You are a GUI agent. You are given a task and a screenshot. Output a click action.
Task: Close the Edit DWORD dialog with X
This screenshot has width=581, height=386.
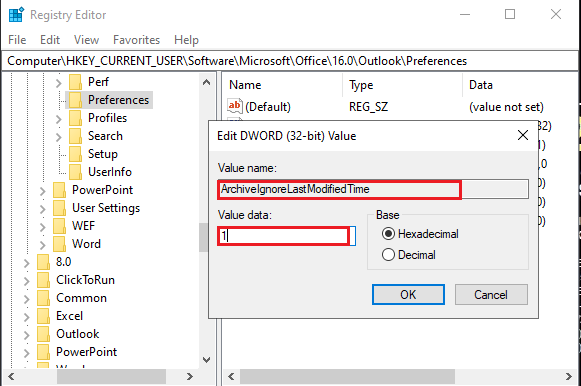click(523, 135)
